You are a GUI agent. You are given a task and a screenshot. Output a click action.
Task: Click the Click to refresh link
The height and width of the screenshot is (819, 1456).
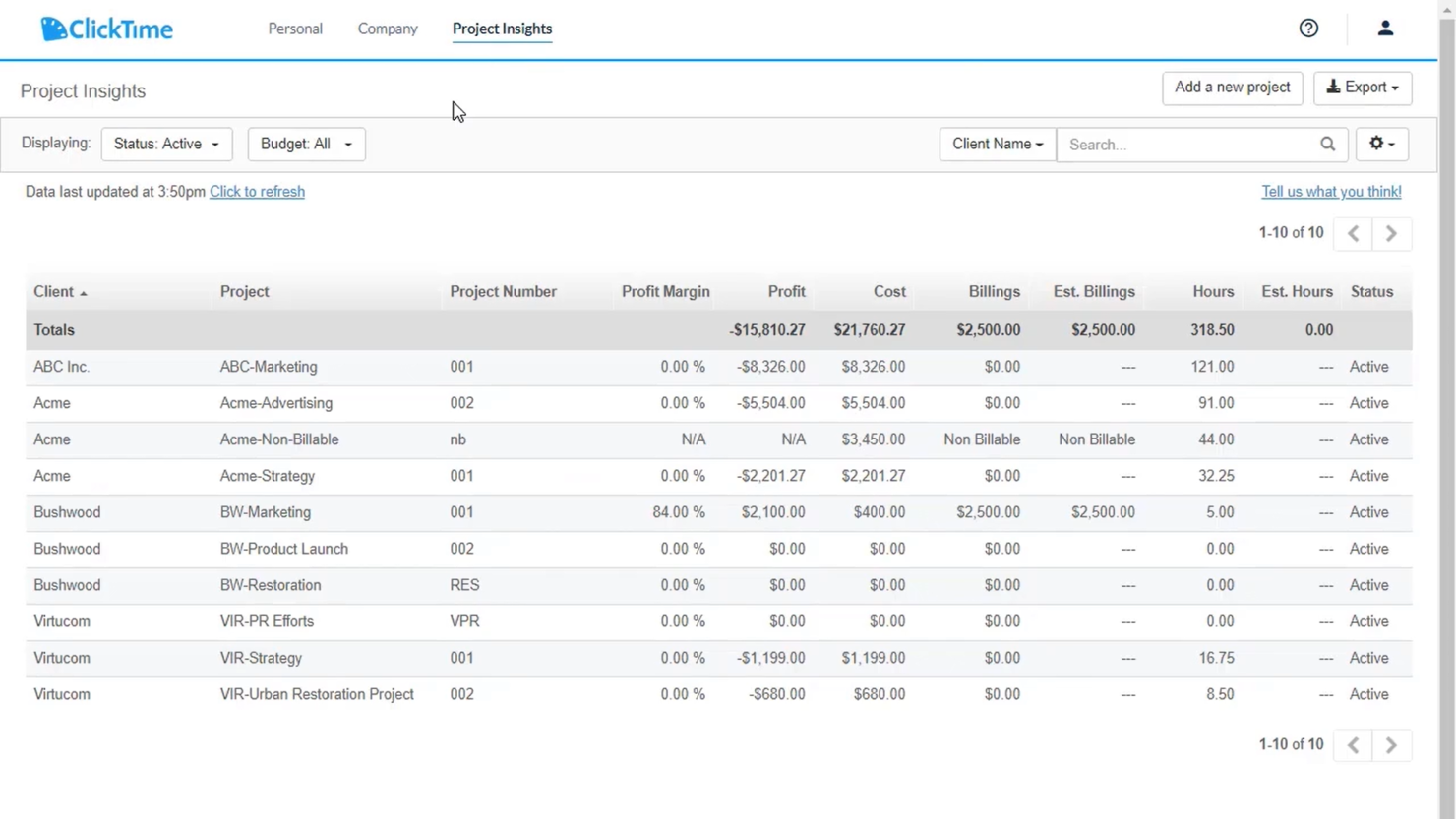(x=257, y=191)
